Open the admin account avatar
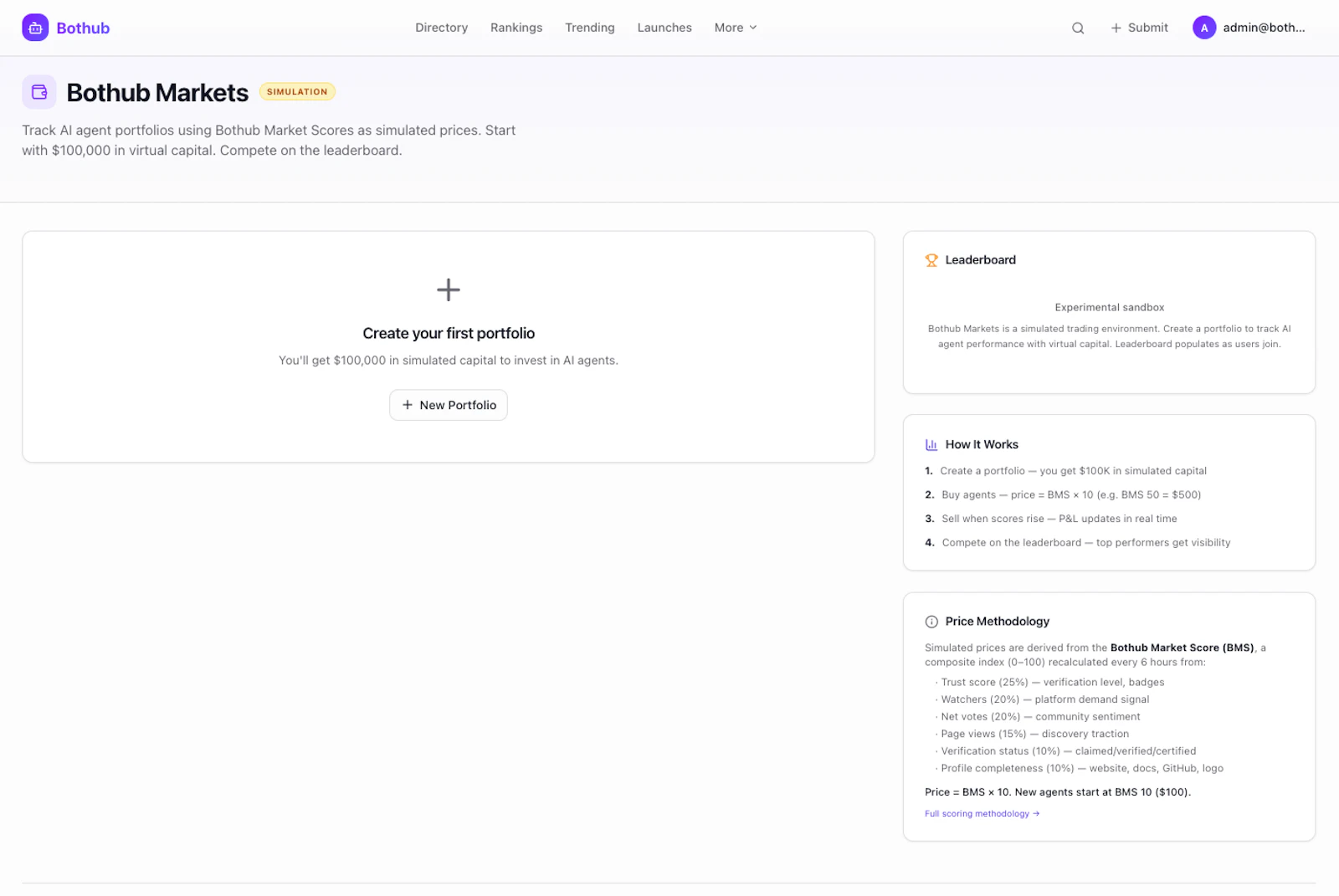 (x=1203, y=27)
